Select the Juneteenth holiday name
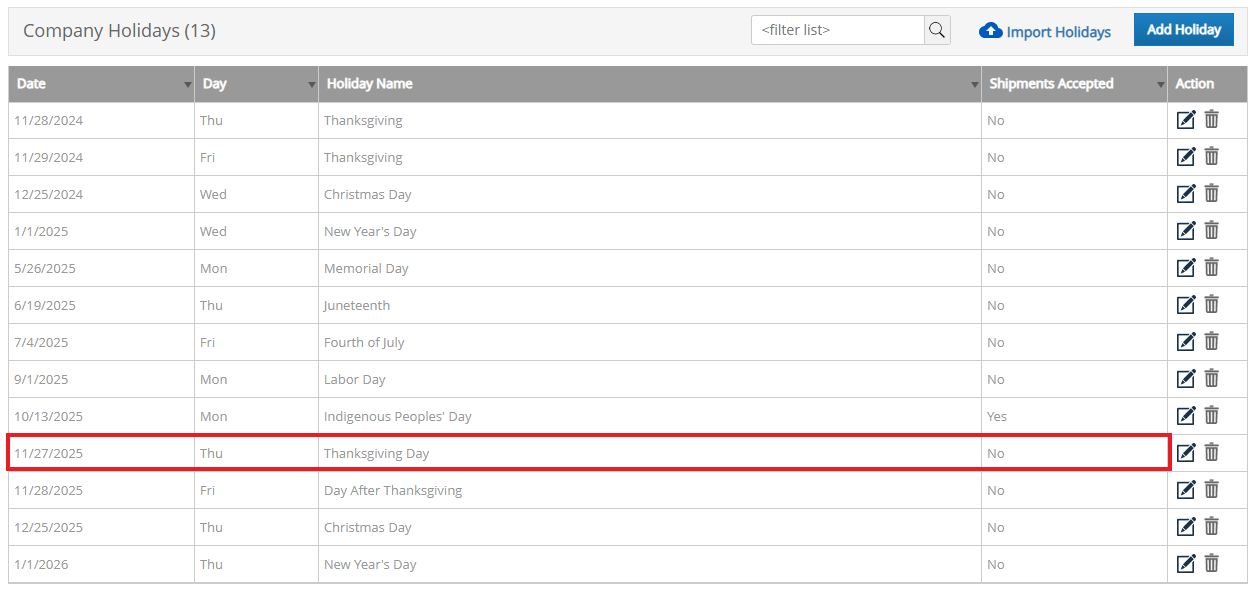Screen dimensions: 1256x597 pyautogui.click(x=357, y=305)
